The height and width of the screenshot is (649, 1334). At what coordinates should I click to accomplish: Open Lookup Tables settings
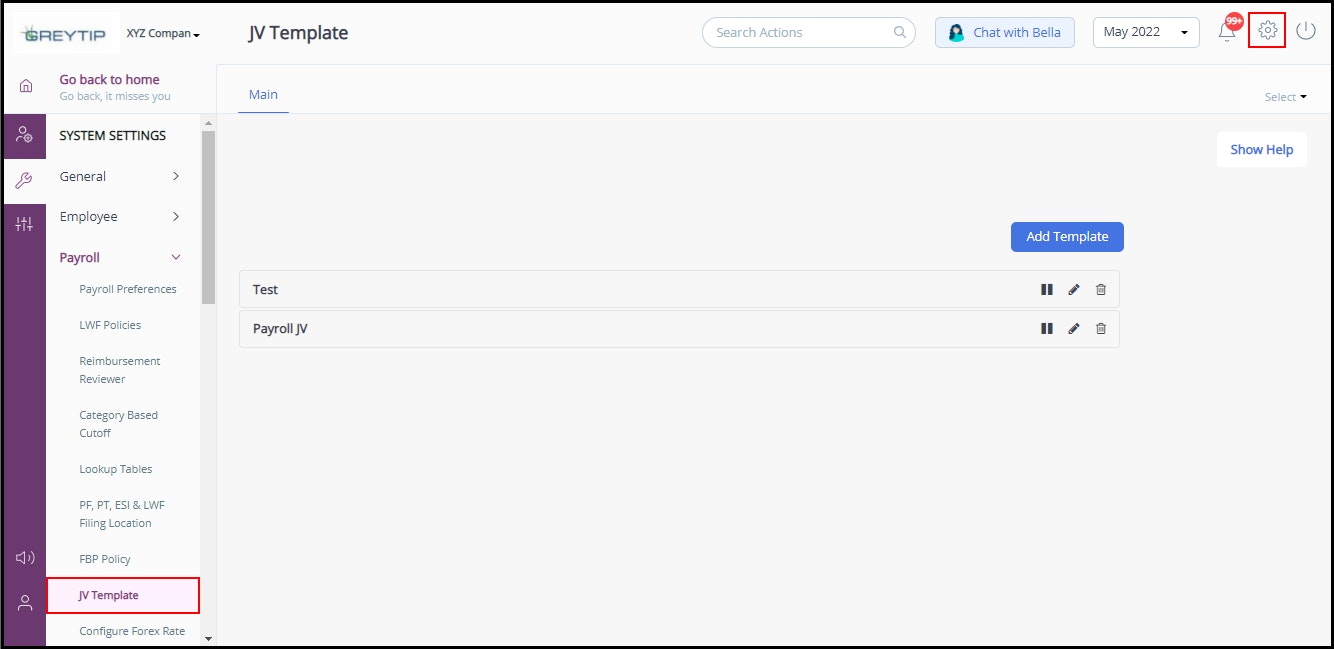coord(116,468)
